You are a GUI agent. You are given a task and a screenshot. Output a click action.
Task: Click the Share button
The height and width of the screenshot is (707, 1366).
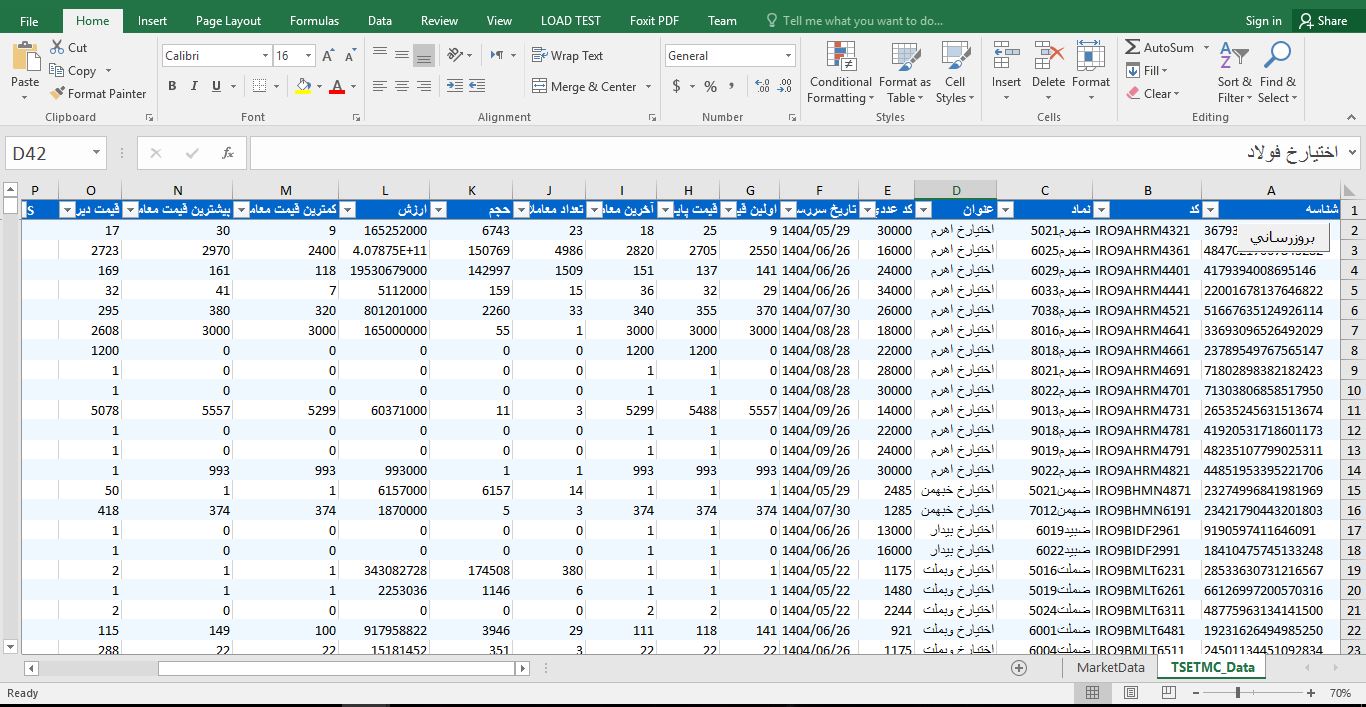1323,21
